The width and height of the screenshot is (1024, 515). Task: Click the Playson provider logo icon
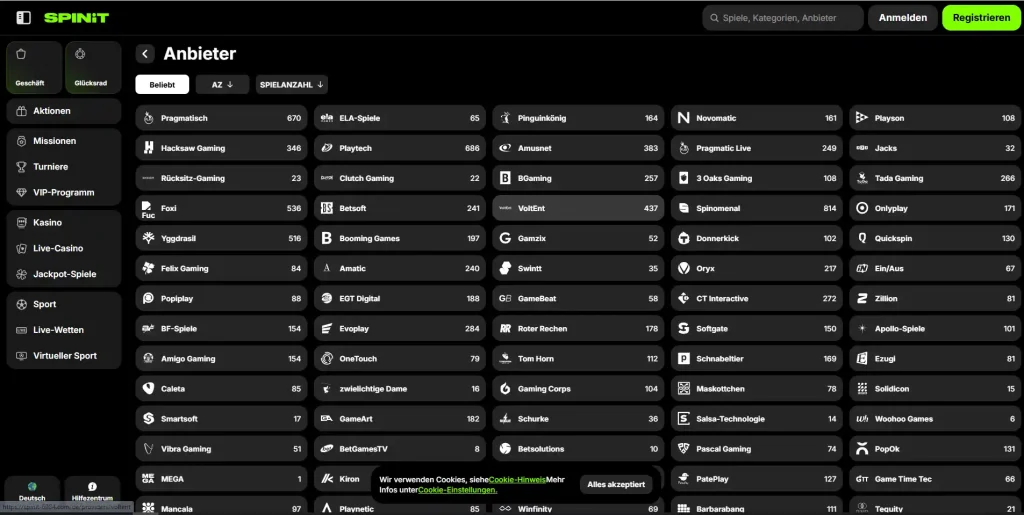(x=862, y=118)
